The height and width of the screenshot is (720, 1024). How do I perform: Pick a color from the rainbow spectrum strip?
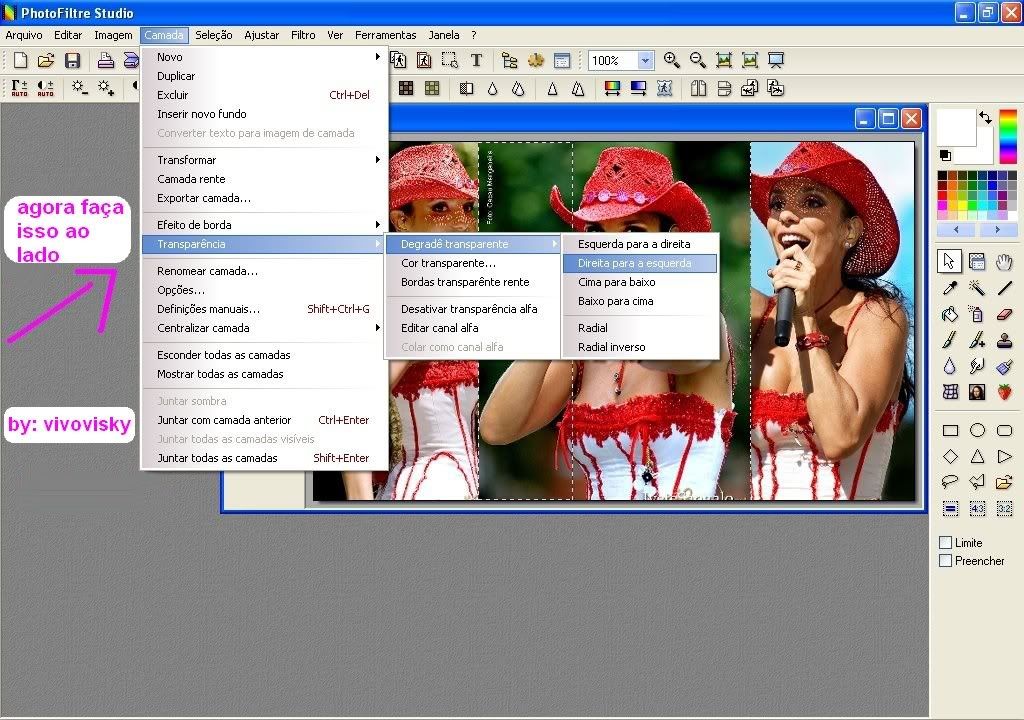coord(1008,138)
